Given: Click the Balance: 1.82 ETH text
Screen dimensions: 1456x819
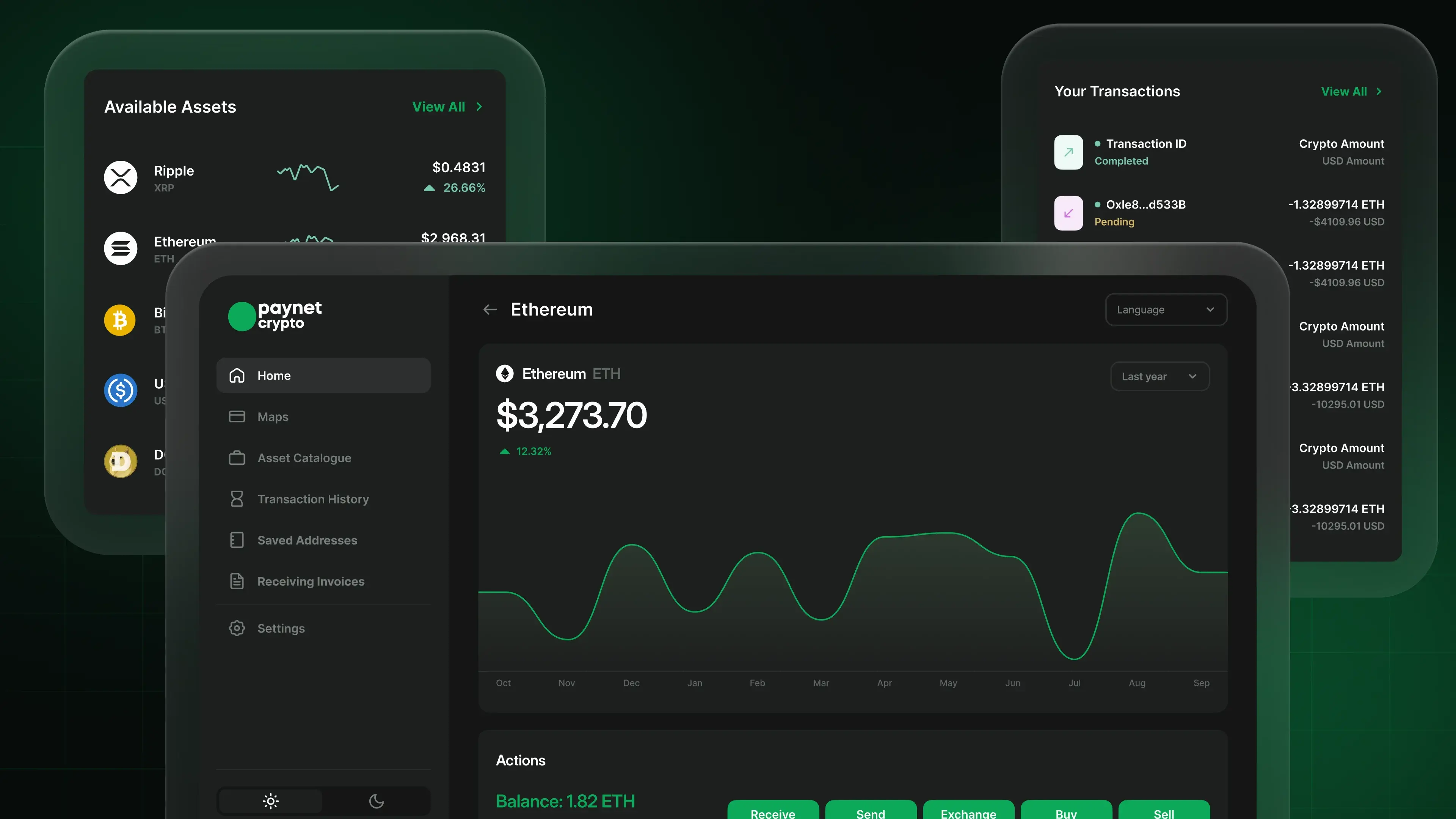Looking at the screenshot, I should click(565, 801).
